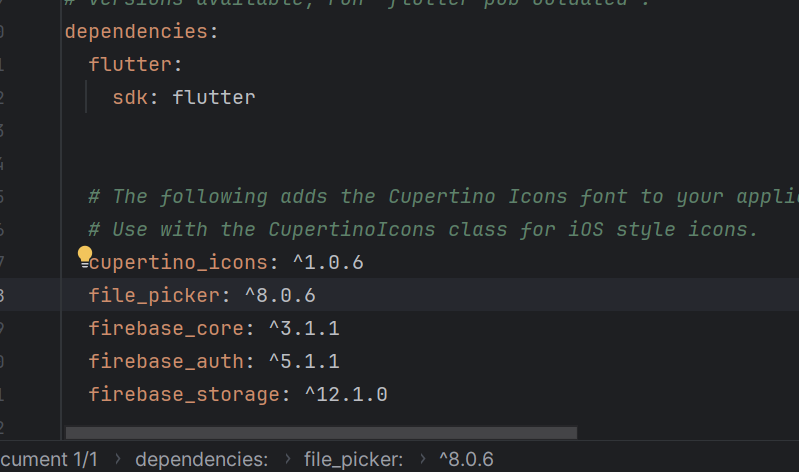Click the horizontal scrollbar of the editor

tap(322, 433)
